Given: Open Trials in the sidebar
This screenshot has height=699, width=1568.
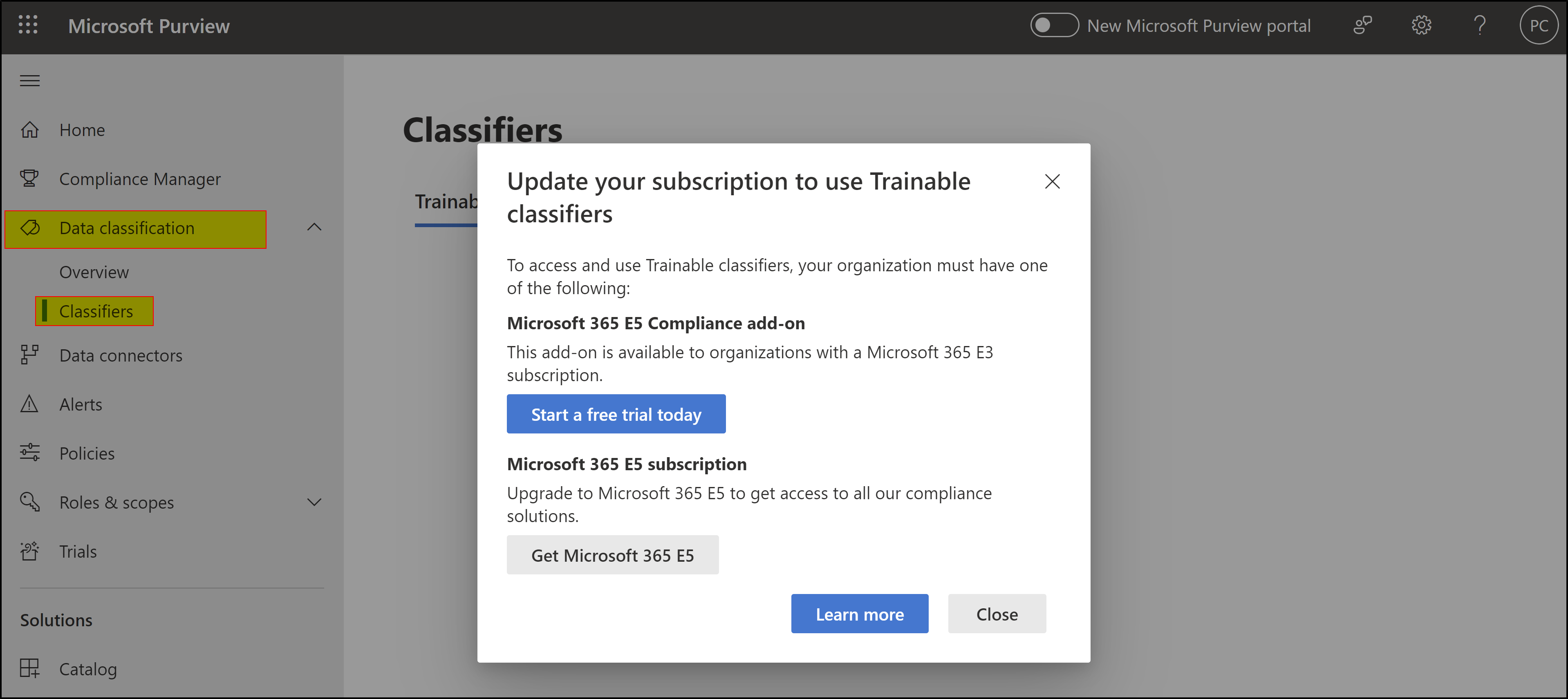Looking at the screenshot, I should coord(77,551).
